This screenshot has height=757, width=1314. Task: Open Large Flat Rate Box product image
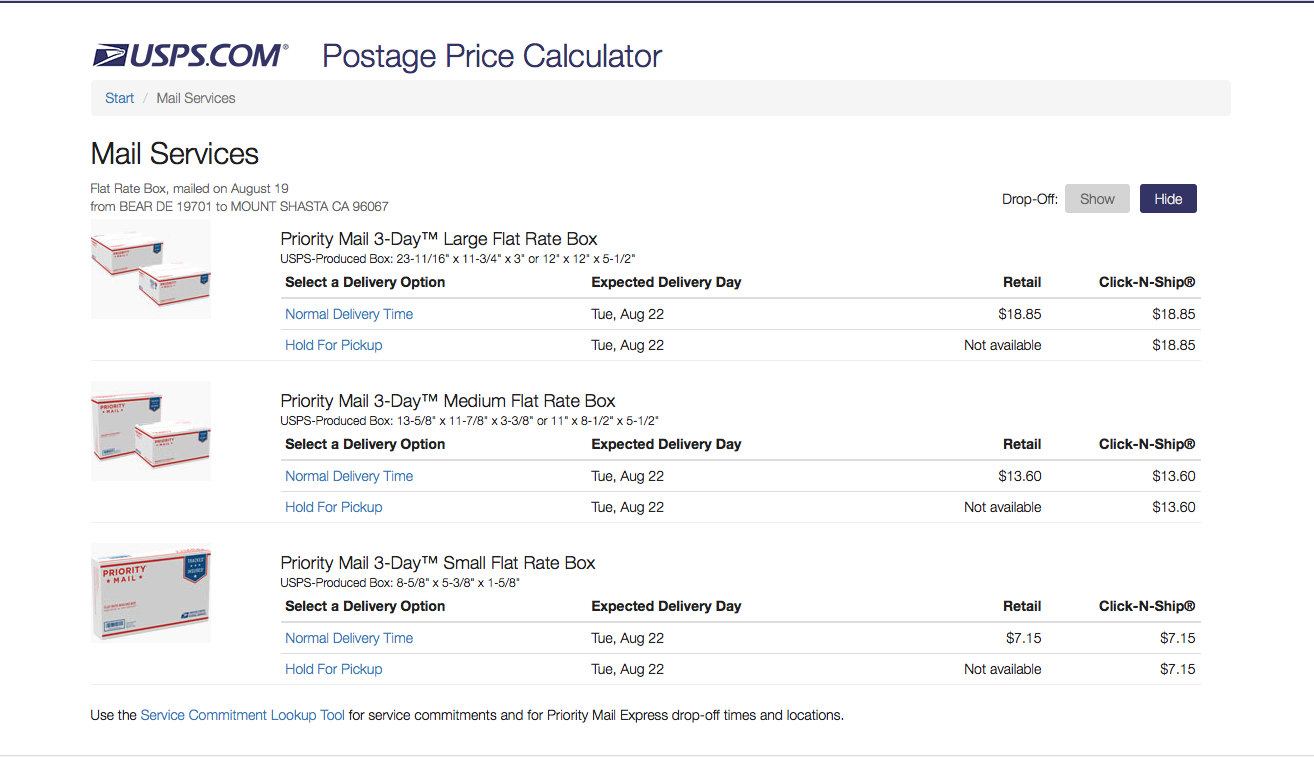point(151,271)
